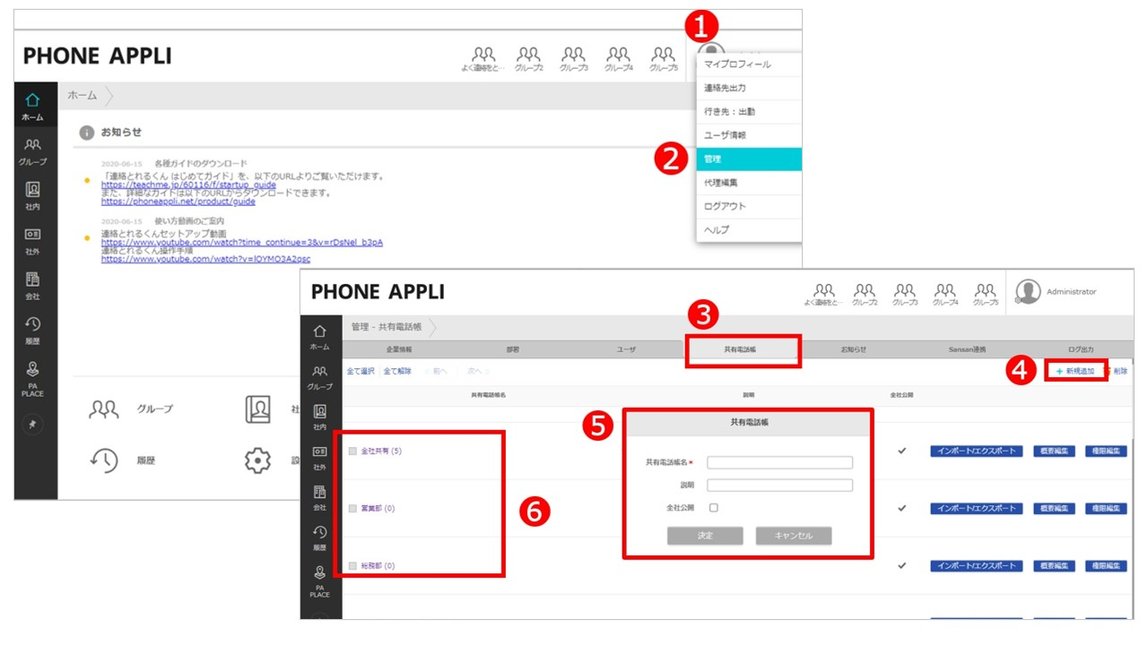The image size is (1148, 645).
Task: Switch to the 部署 tab
Action: [512, 349]
